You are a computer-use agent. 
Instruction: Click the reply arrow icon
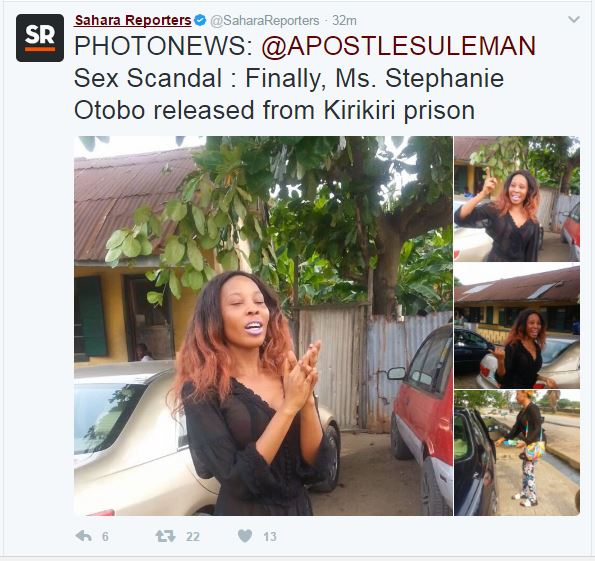click(x=83, y=536)
